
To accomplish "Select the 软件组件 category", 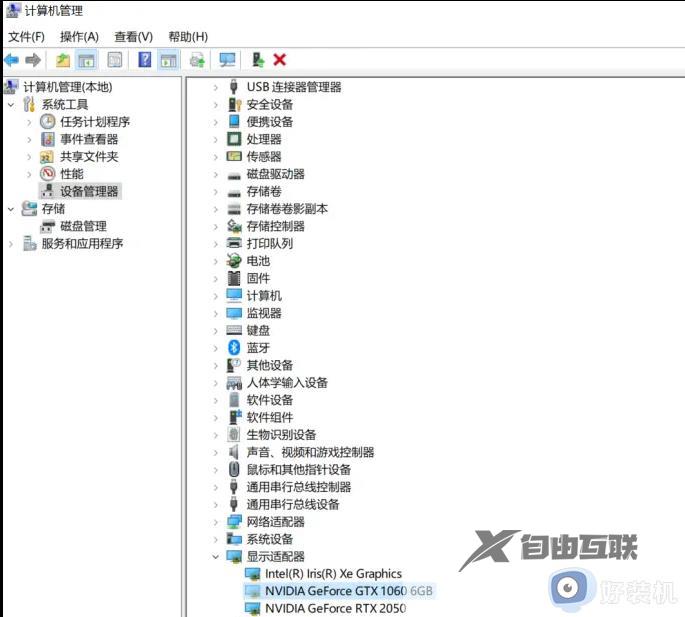I will (x=270, y=417).
